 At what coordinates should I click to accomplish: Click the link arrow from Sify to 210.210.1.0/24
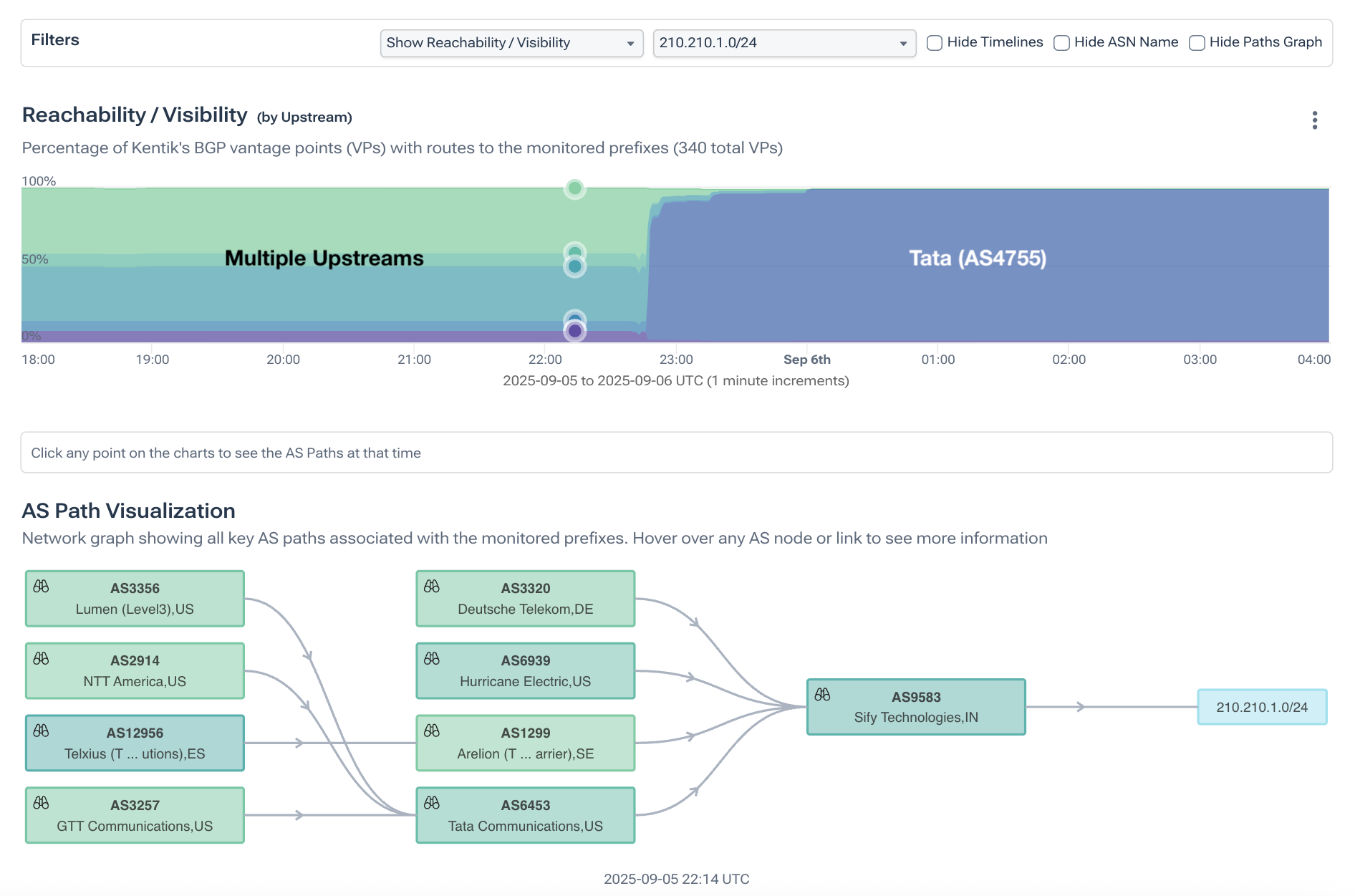click(1081, 707)
